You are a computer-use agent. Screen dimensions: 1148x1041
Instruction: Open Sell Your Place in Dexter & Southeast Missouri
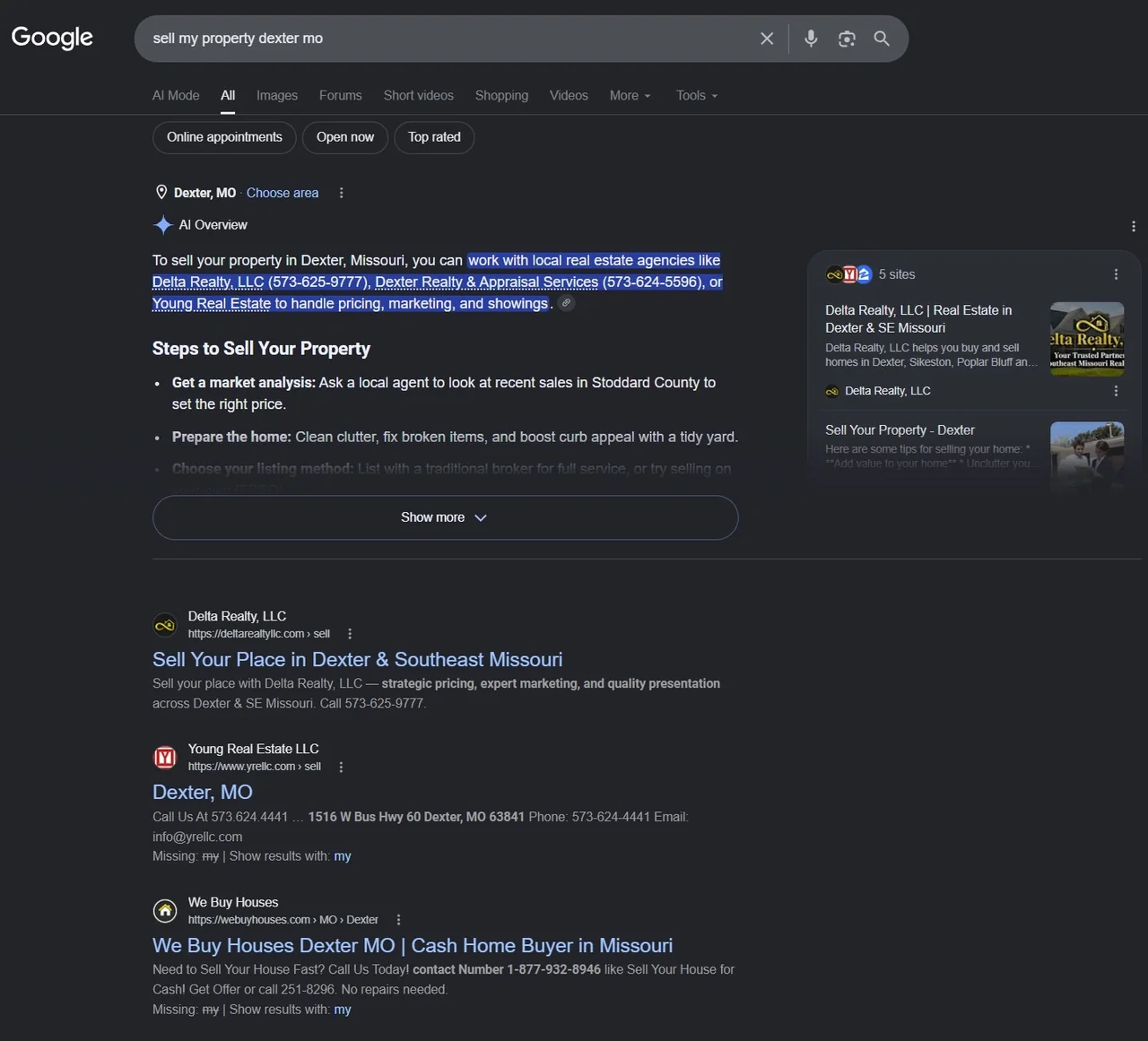click(358, 660)
